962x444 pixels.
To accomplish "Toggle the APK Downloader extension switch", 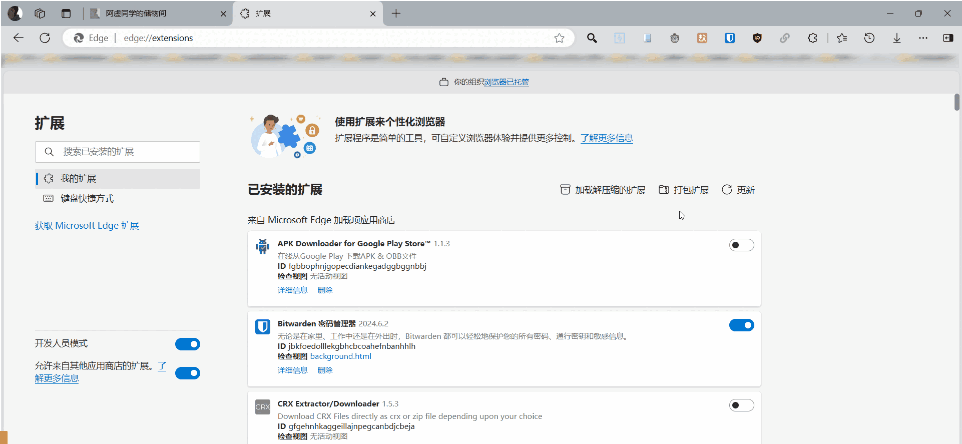I will click(x=741, y=245).
